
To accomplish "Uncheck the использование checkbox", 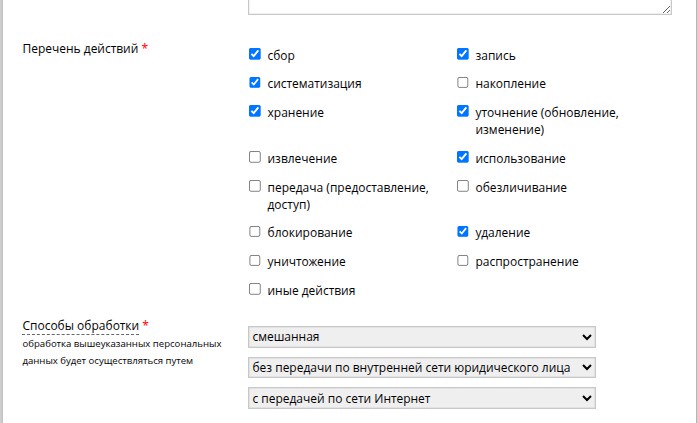I will point(463,157).
